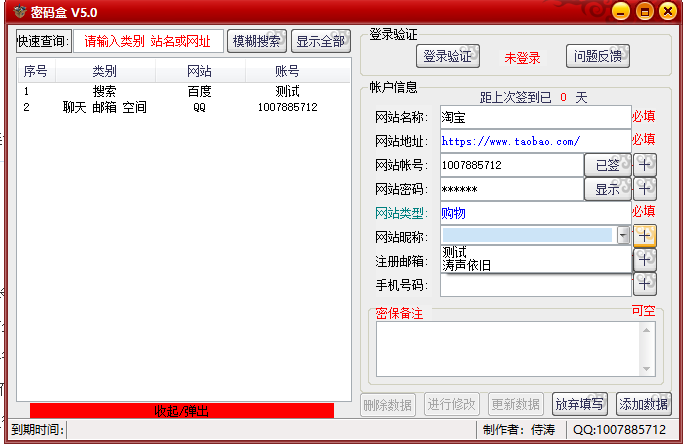Click the 网站昵称 combo box text area
This screenshot has width=683, height=444.
(x=527, y=235)
